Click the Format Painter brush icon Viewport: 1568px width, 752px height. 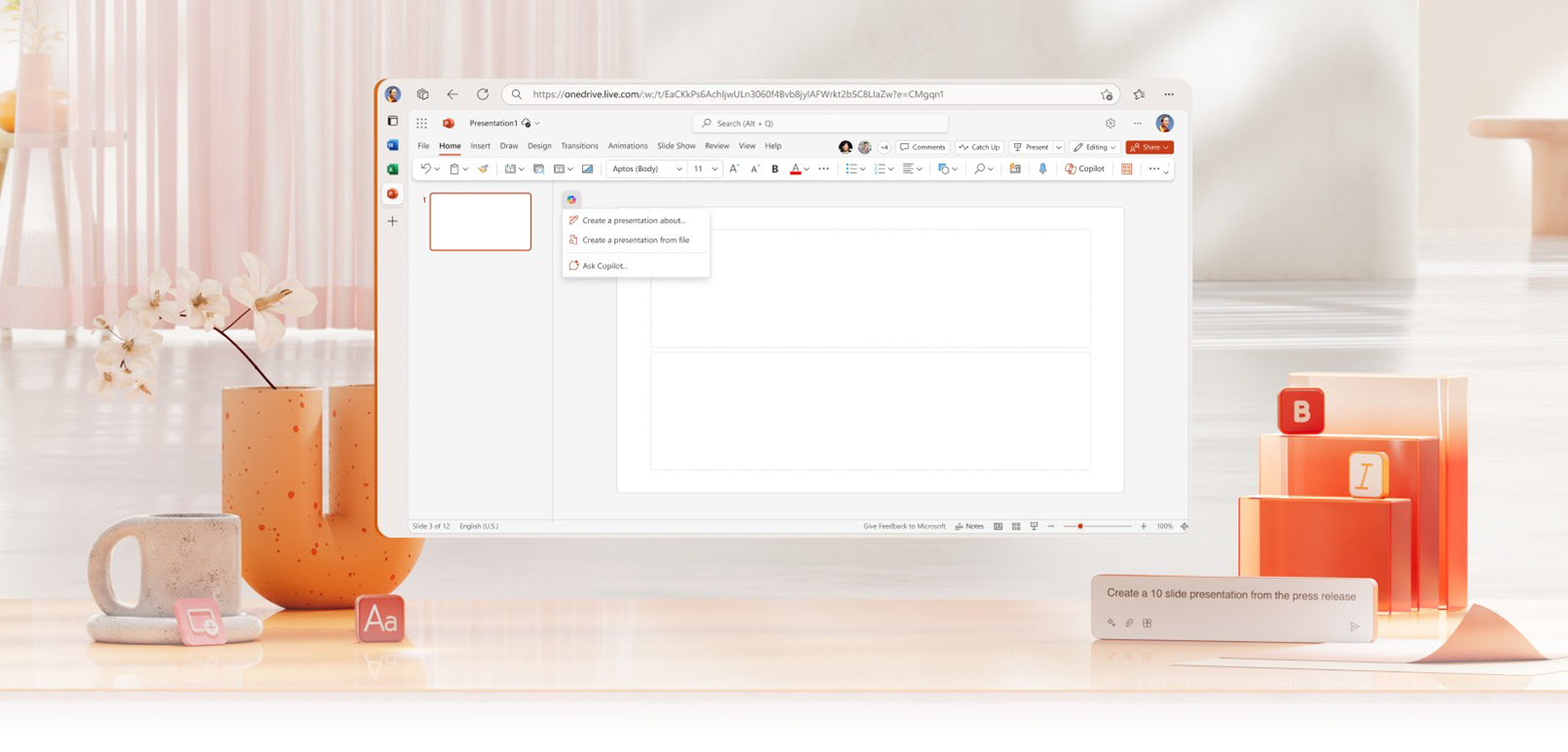click(484, 169)
